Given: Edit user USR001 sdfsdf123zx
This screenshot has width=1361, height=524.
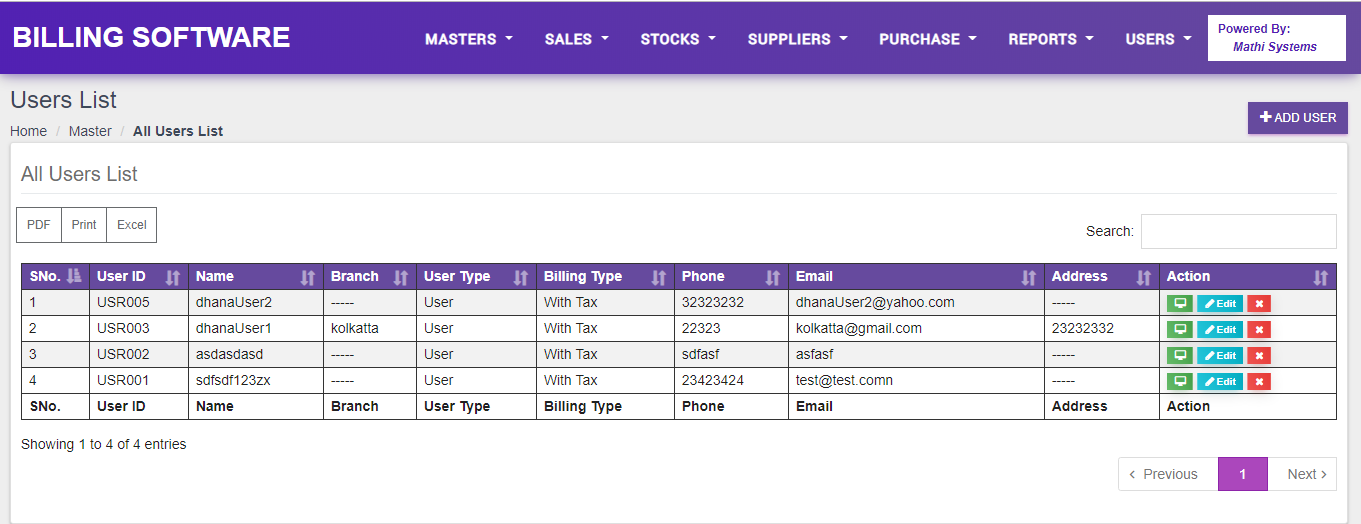Looking at the screenshot, I should pyautogui.click(x=1220, y=381).
